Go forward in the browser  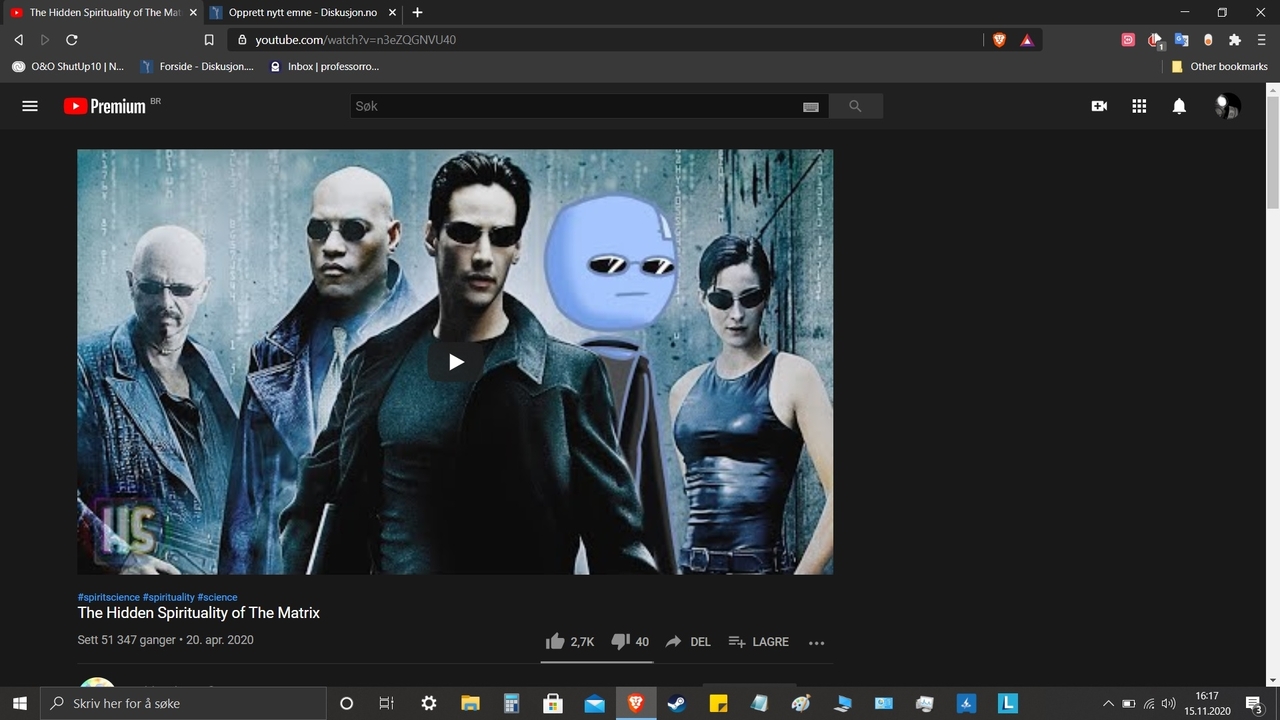coord(45,40)
